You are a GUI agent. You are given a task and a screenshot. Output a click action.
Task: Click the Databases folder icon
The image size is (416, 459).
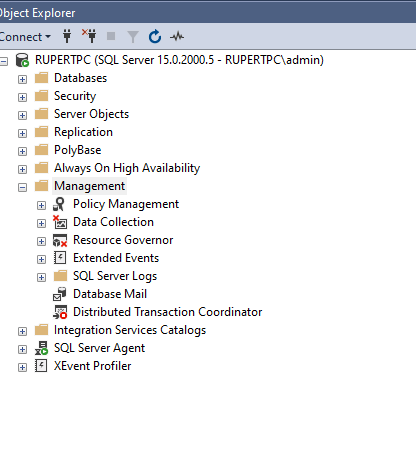pyautogui.click(x=42, y=78)
